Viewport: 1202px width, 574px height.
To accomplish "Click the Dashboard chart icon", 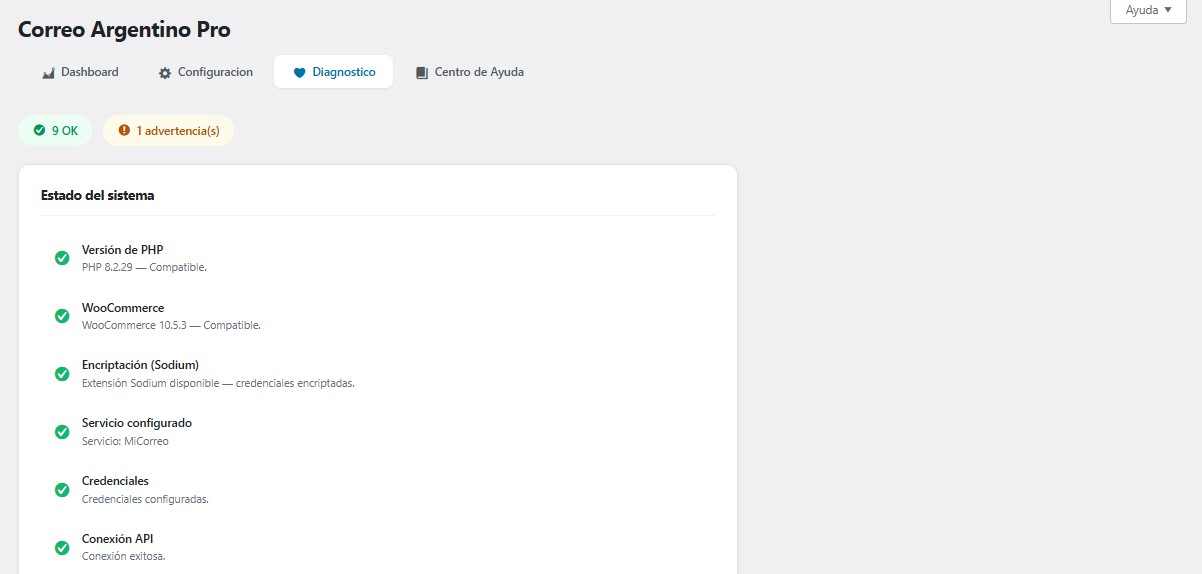I will pyautogui.click(x=48, y=73).
